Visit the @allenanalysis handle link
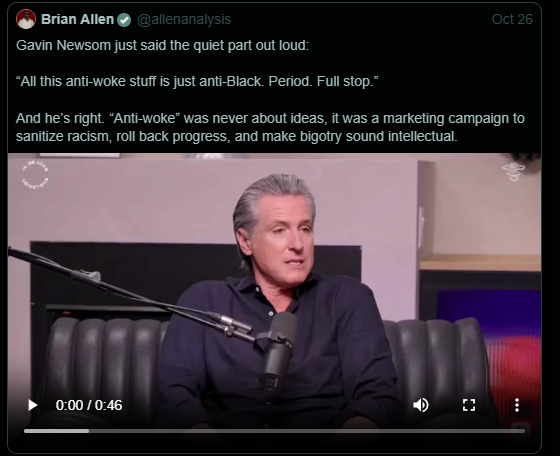 point(184,19)
